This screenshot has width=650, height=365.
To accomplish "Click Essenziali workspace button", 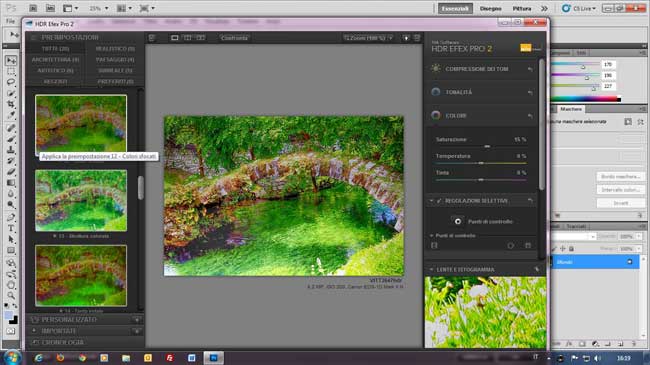I will (455, 8).
